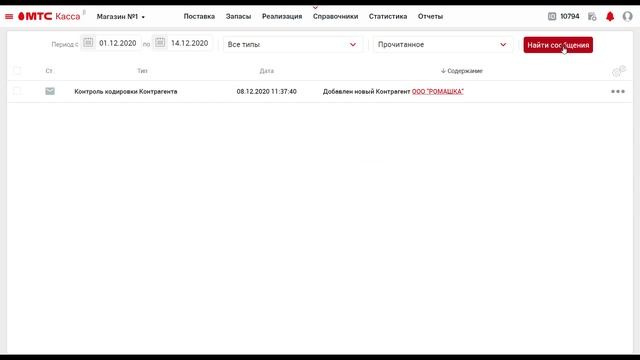Open the user profile icon
Viewport: 640px width, 360px height.
click(627, 16)
